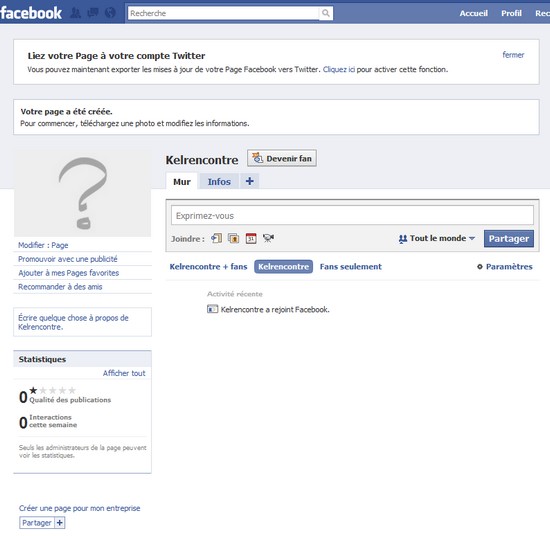Select the Fans seulement filter
The image size is (550, 536).
coord(350,267)
